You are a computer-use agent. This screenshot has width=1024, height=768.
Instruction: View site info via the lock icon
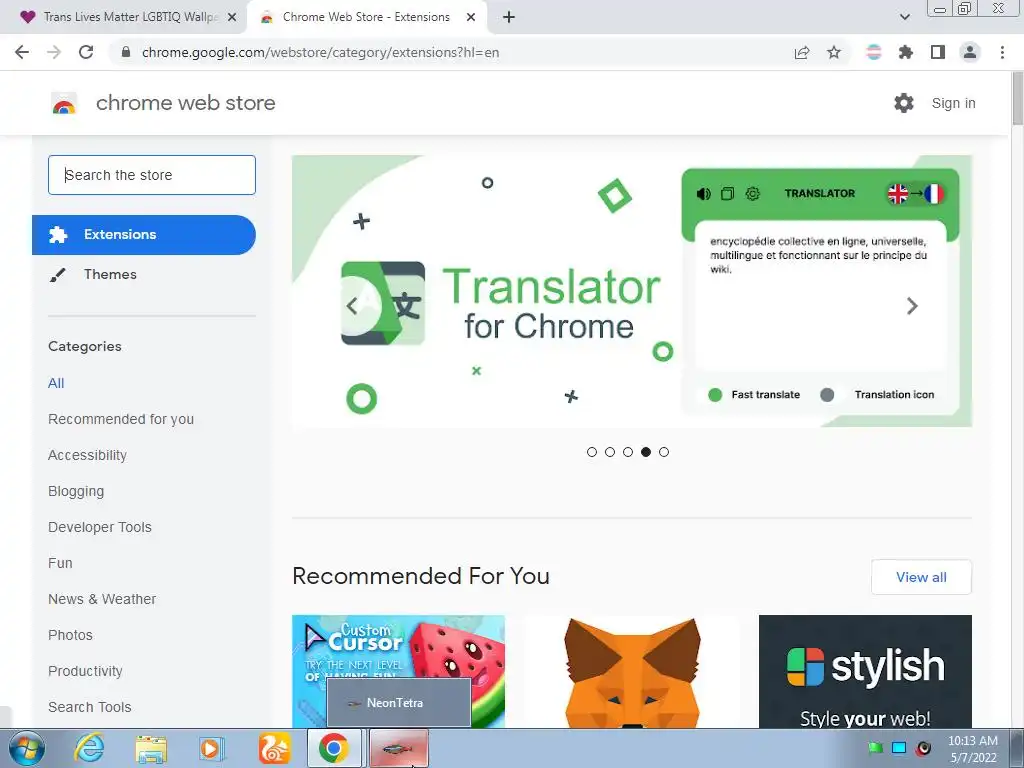point(126,52)
